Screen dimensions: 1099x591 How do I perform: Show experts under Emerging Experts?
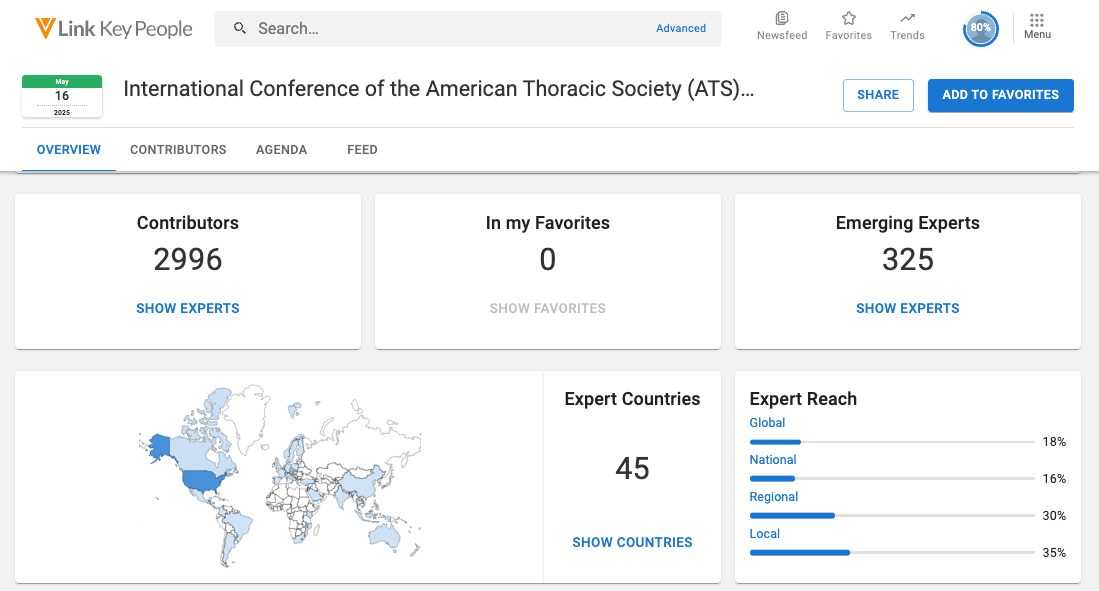pos(907,309)
